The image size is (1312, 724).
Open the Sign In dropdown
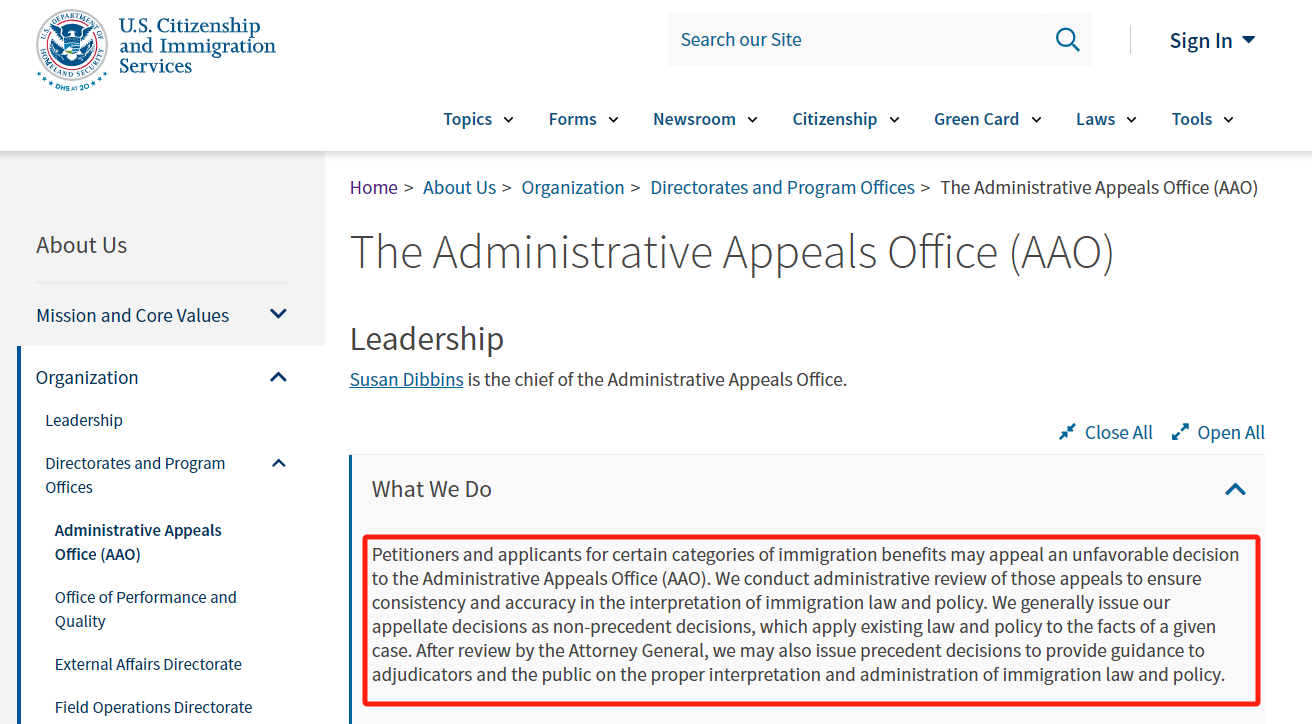point(1212,40)
